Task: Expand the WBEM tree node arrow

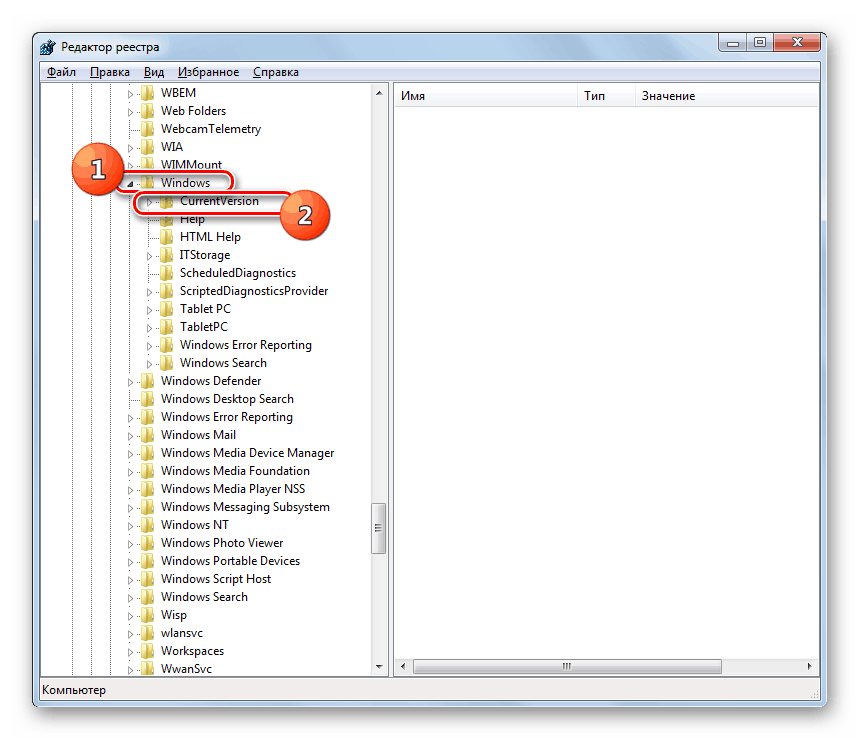Action: point(130,94)
